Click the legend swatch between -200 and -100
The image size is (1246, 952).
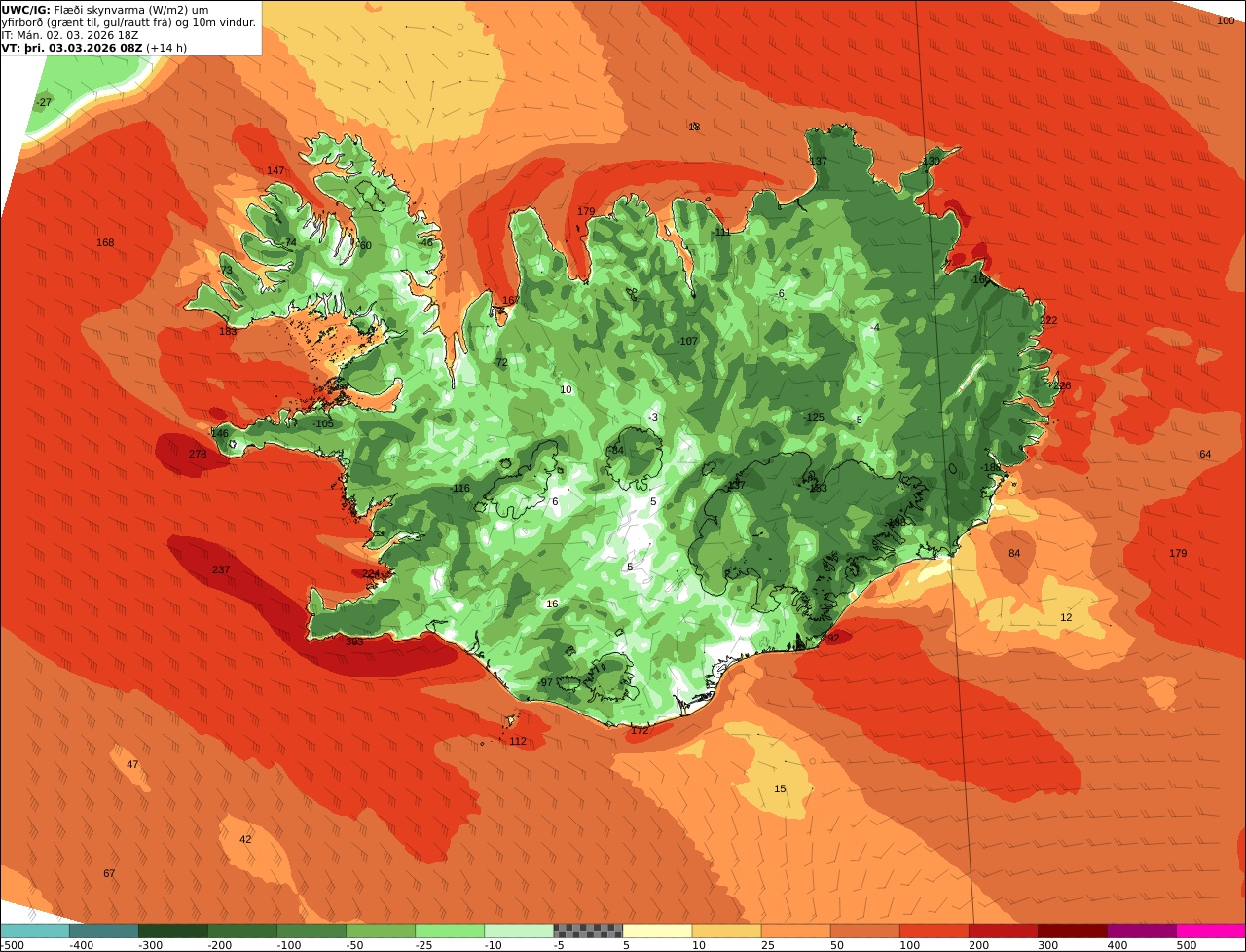[241, 931]
